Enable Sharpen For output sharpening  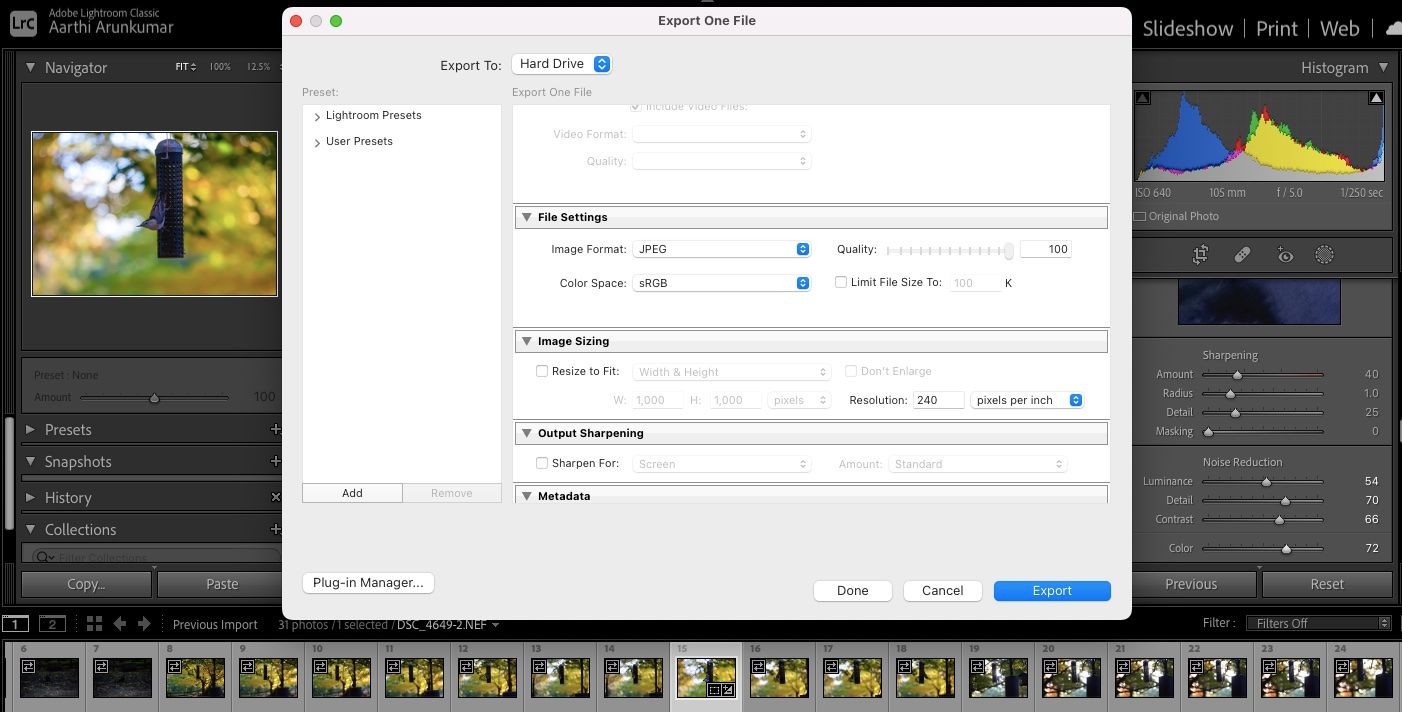[541, 463]
